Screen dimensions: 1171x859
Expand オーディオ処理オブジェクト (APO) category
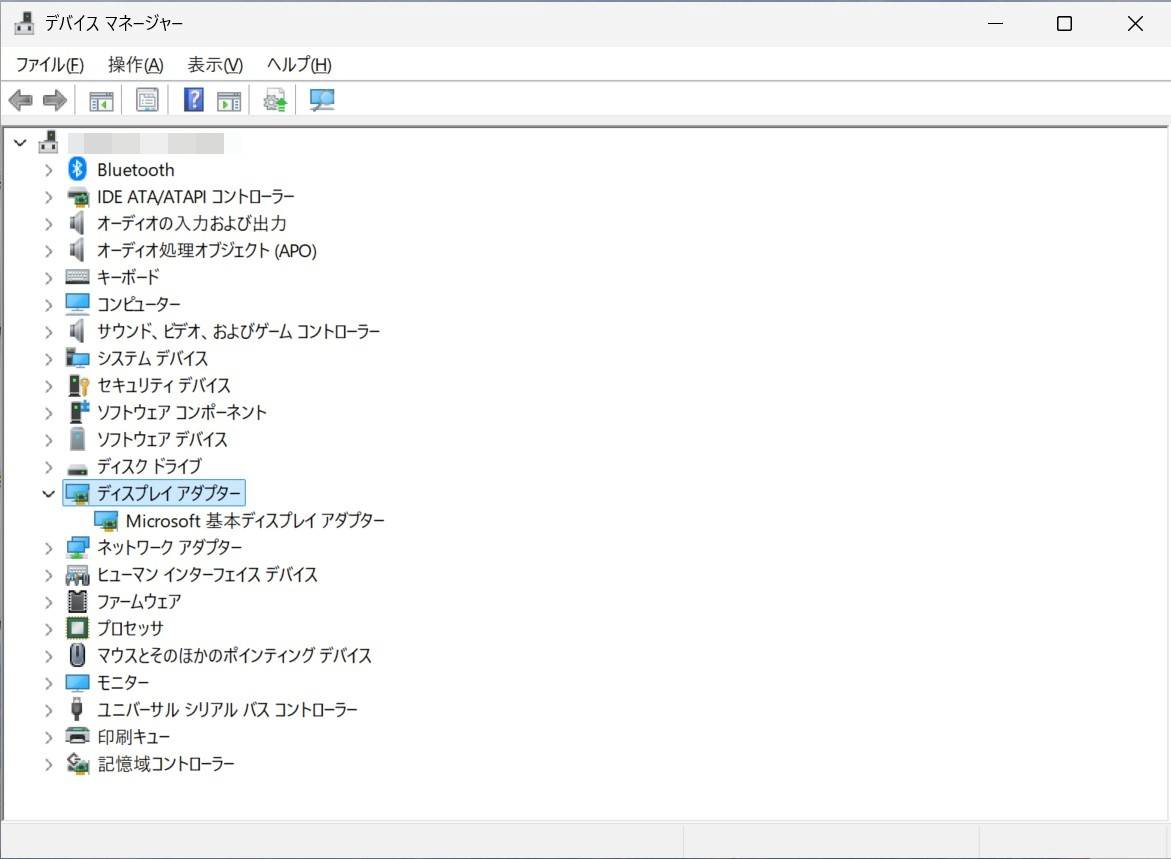point(49,251)
